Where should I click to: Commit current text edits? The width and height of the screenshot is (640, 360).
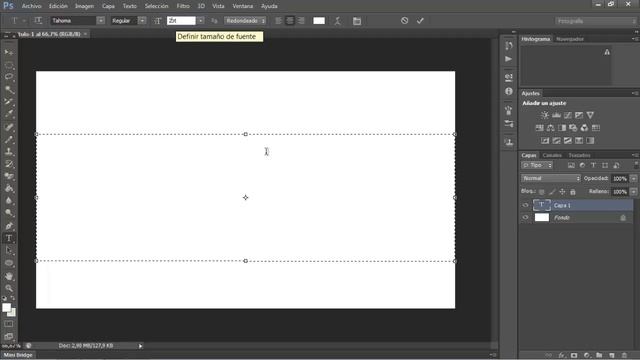(420, 20)
